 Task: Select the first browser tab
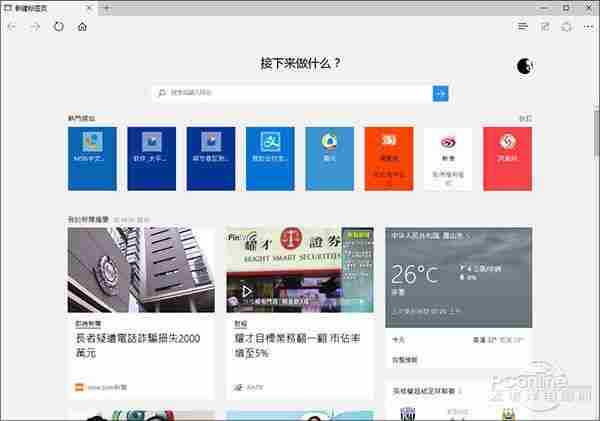pyautogui.click(x=45, y=8)
